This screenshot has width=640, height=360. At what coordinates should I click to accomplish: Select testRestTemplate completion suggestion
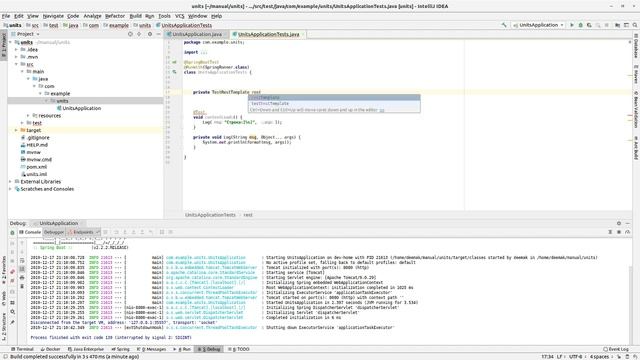coord(334,104)
